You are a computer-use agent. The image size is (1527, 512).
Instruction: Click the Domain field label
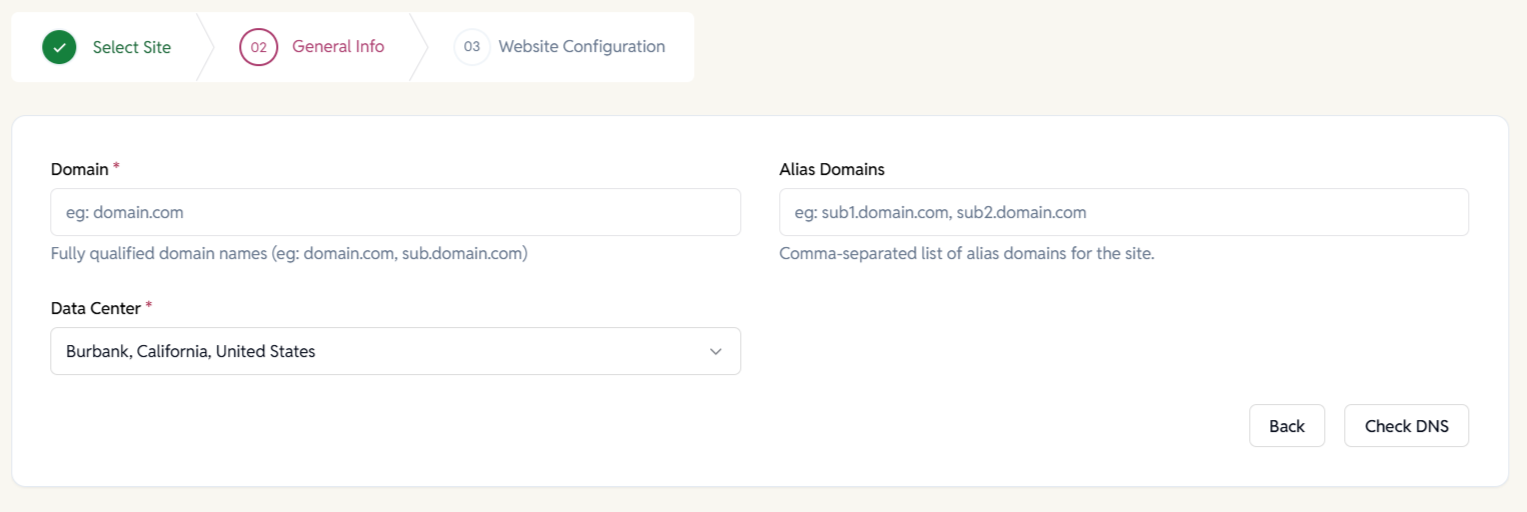(79, 169)
